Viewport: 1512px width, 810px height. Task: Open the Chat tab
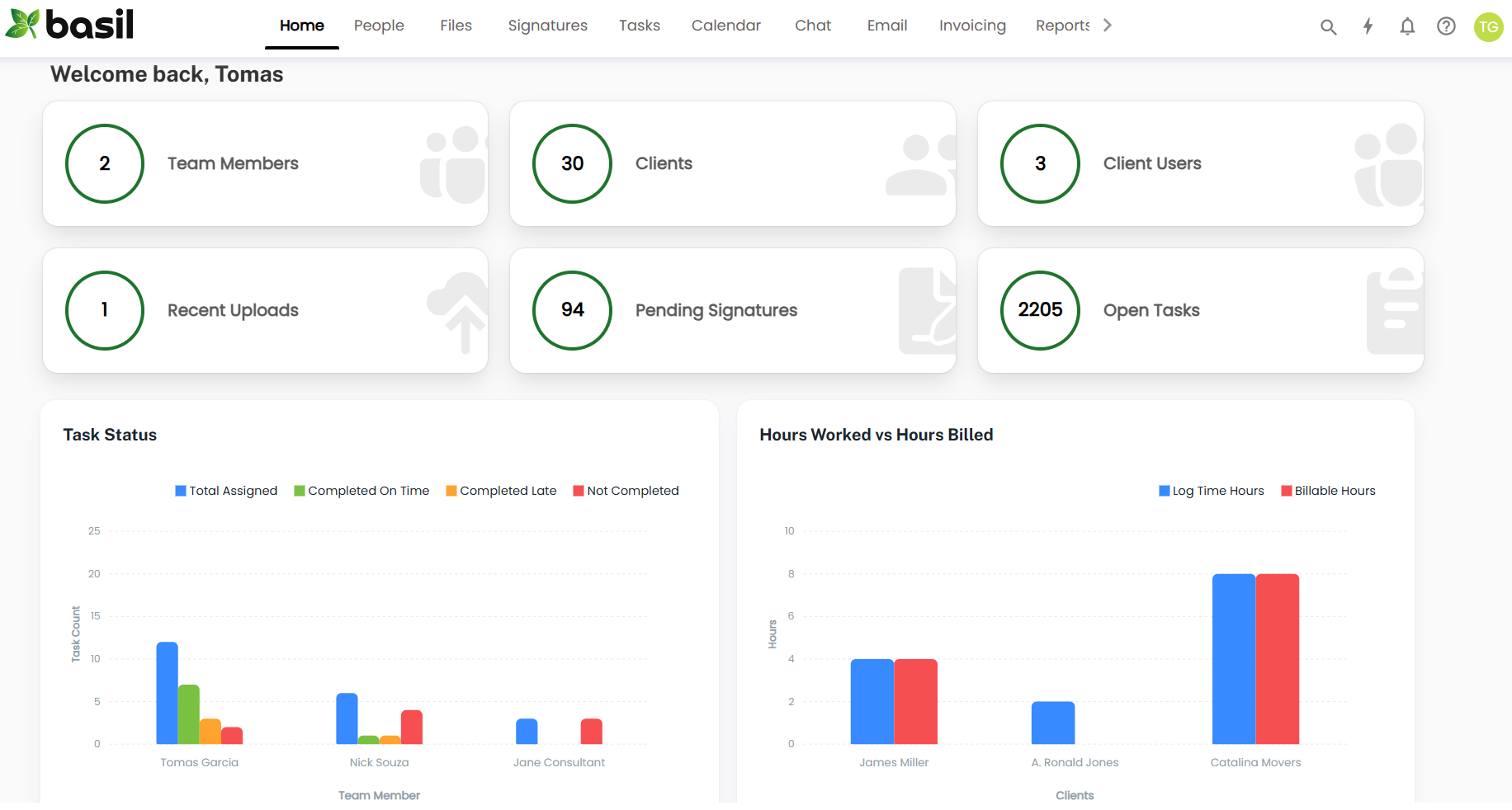click(813, 26)
